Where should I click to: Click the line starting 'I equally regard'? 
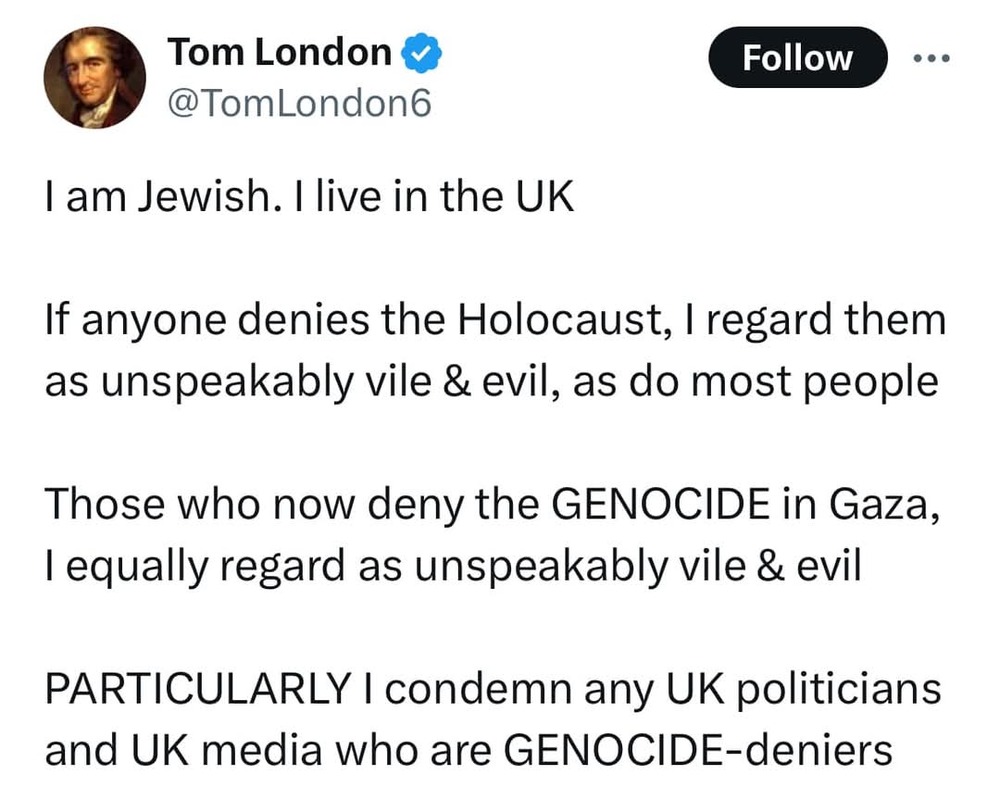coord(452,566)
